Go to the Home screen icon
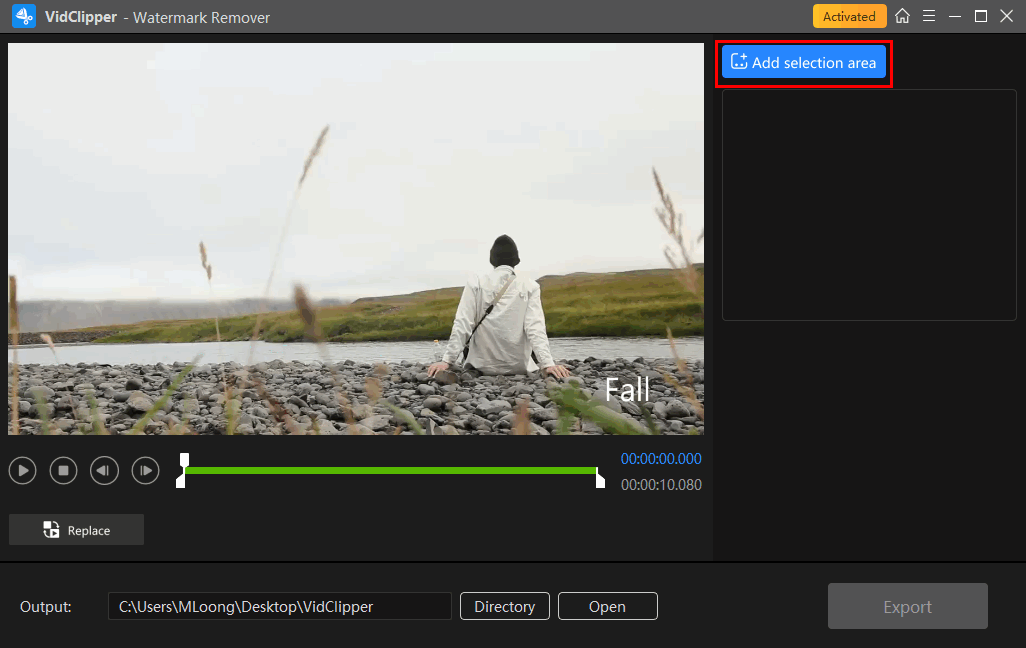Viewport: 1026px width, 648px height. click(x=902, y=17)
